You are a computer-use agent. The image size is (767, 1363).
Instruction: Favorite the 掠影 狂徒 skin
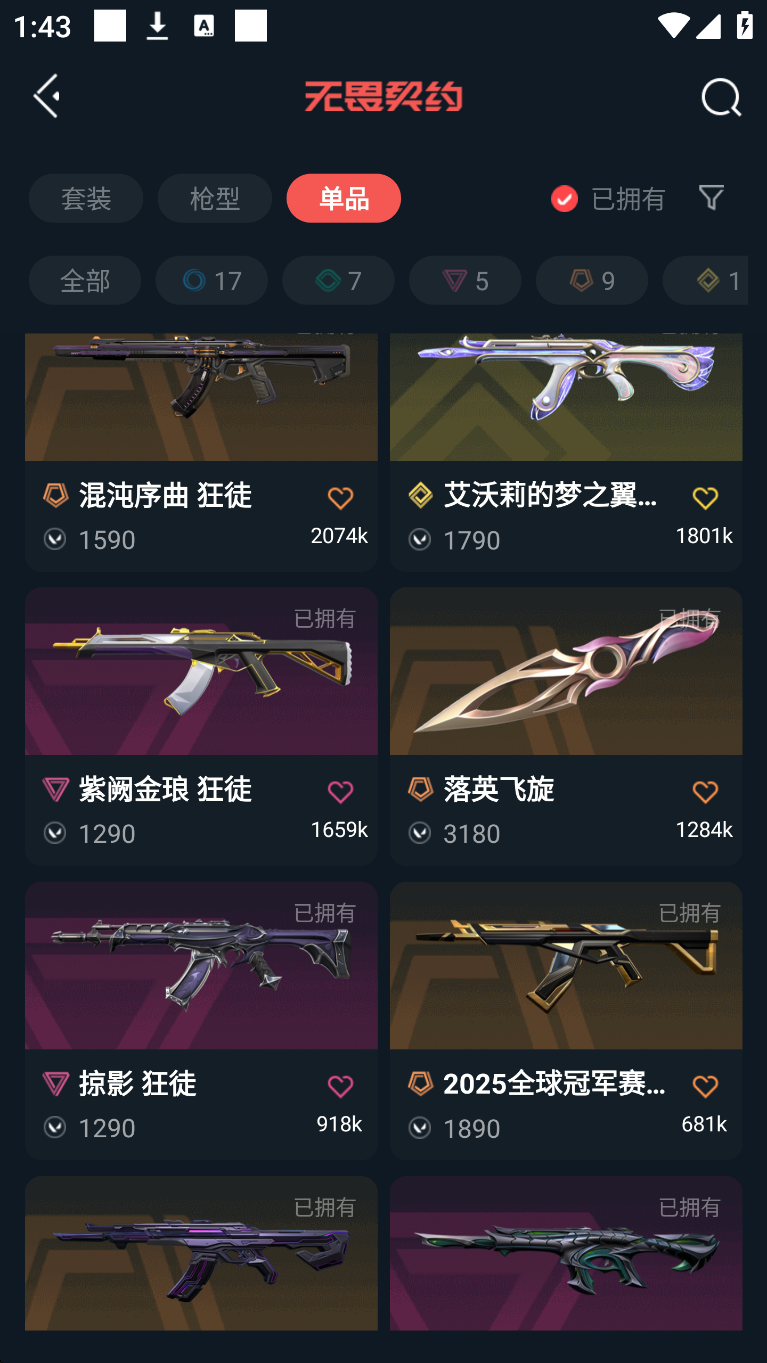[x=340, y=1086]
